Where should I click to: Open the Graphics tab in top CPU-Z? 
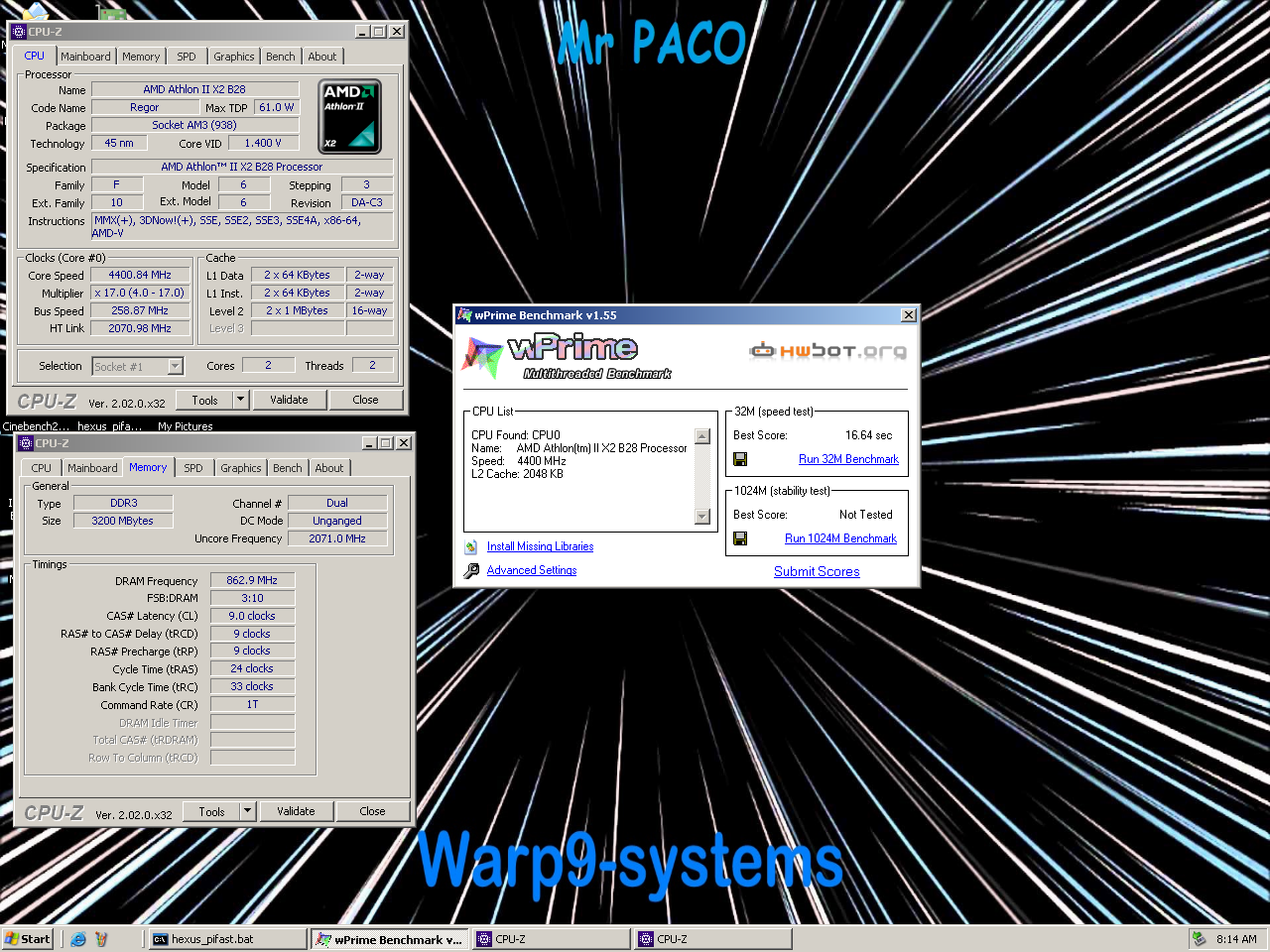coord(234,57)
